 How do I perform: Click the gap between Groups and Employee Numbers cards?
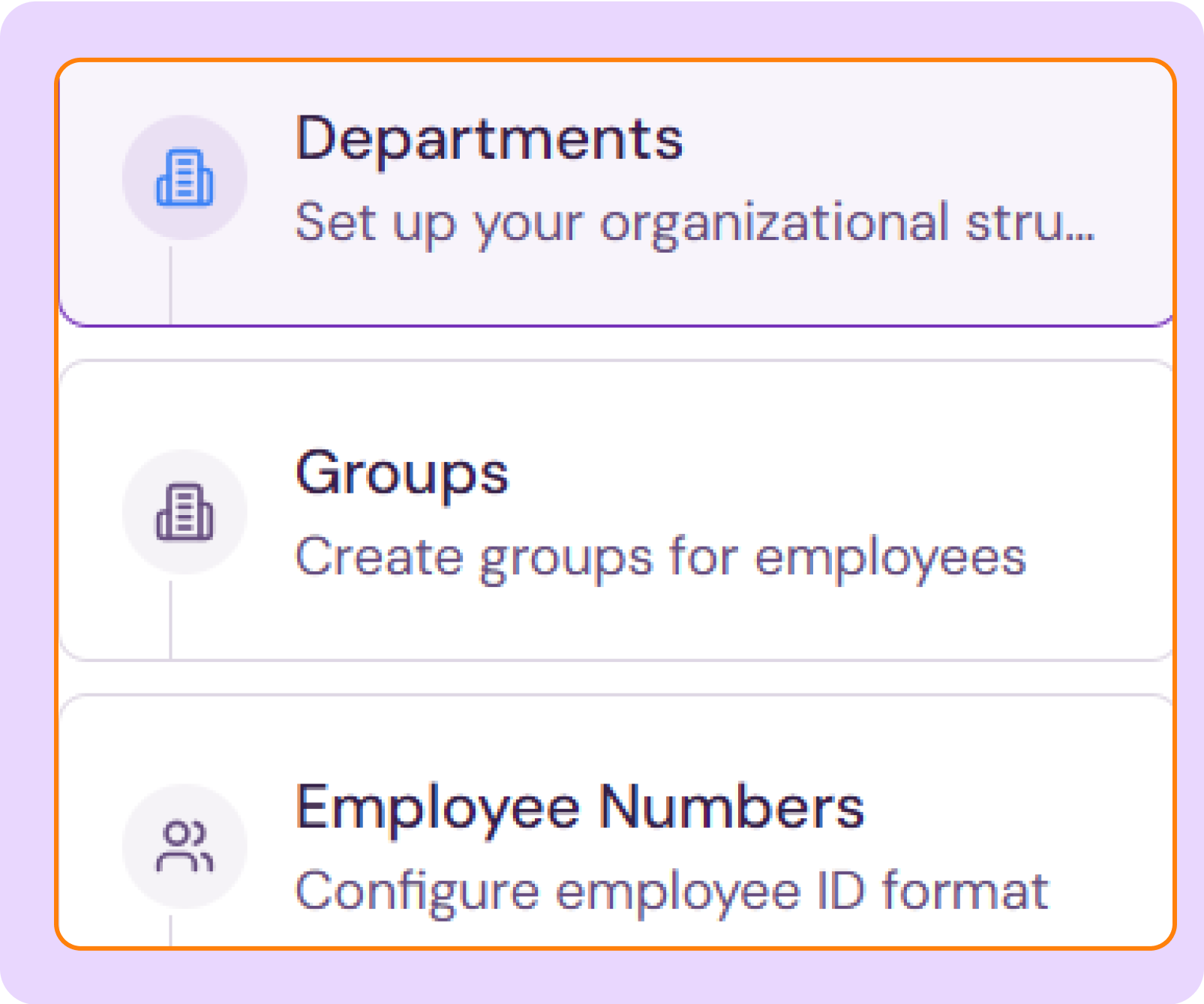(615, 678)
